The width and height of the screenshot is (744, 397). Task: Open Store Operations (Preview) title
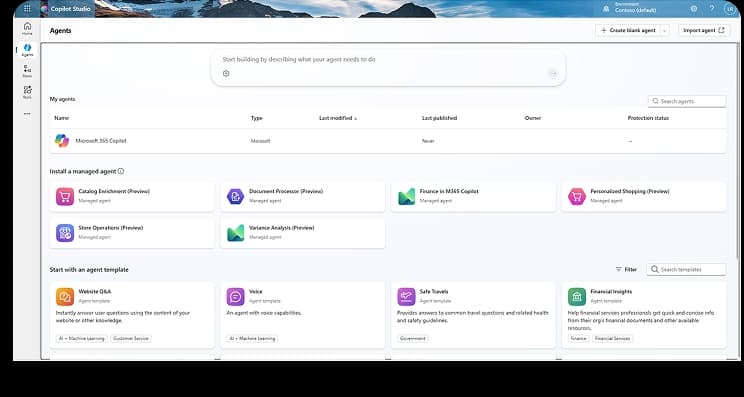(x=111, y=228)
